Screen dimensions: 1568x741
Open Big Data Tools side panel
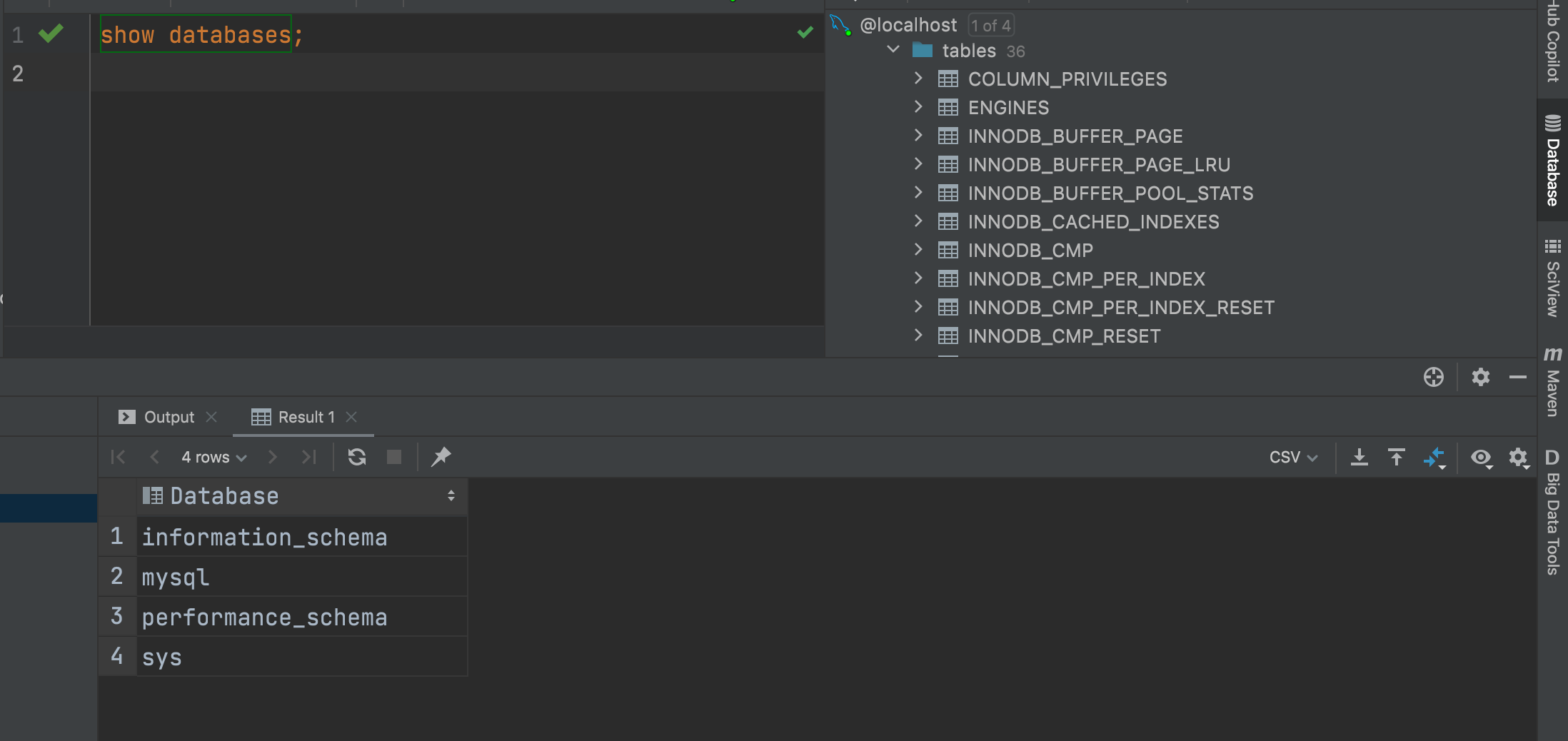click(x=1552, y=512)
